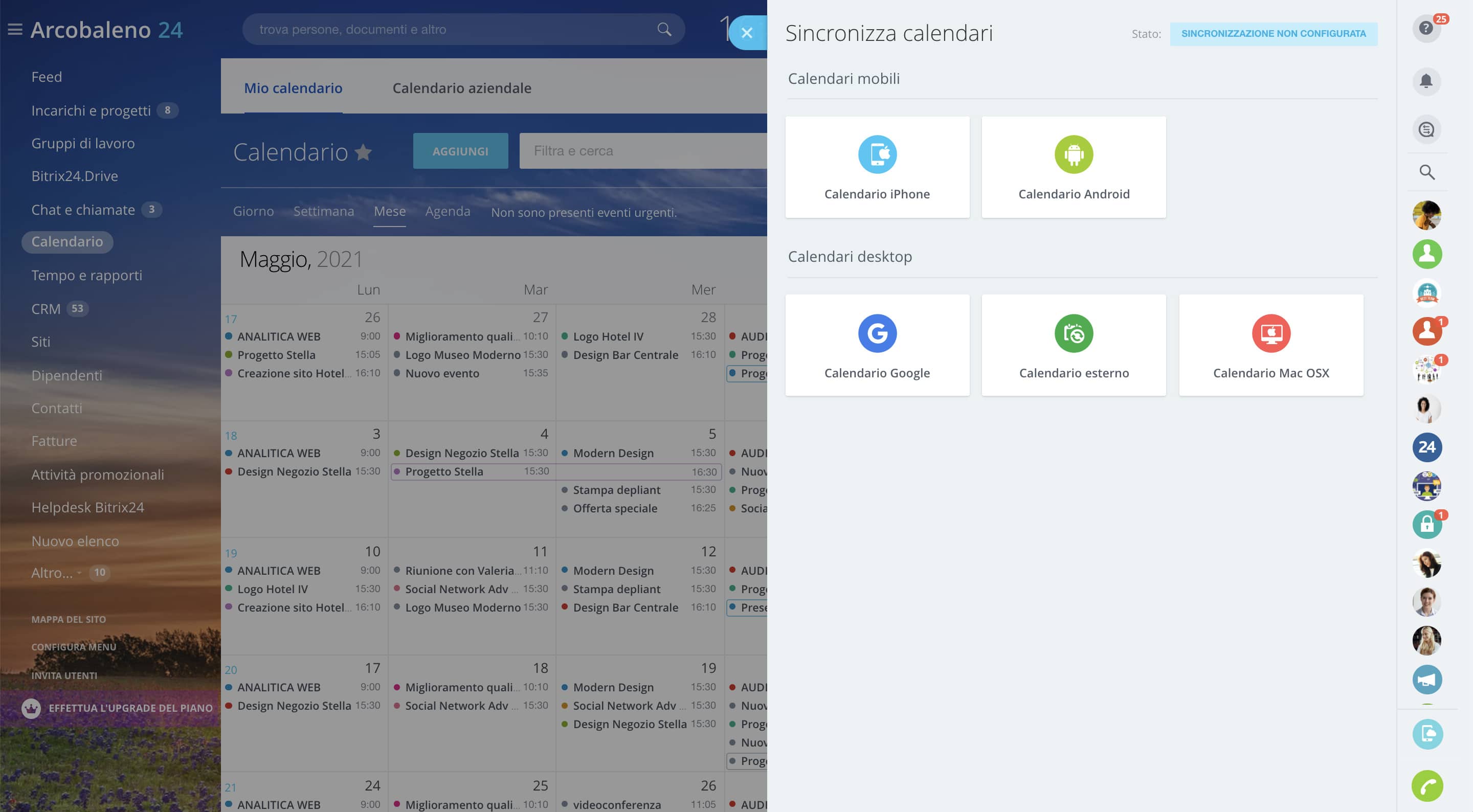Image resolution: width=1473 pixels, height=812 pixels.
Task: Open the notifications bell icon
Action: [1426, 81]
